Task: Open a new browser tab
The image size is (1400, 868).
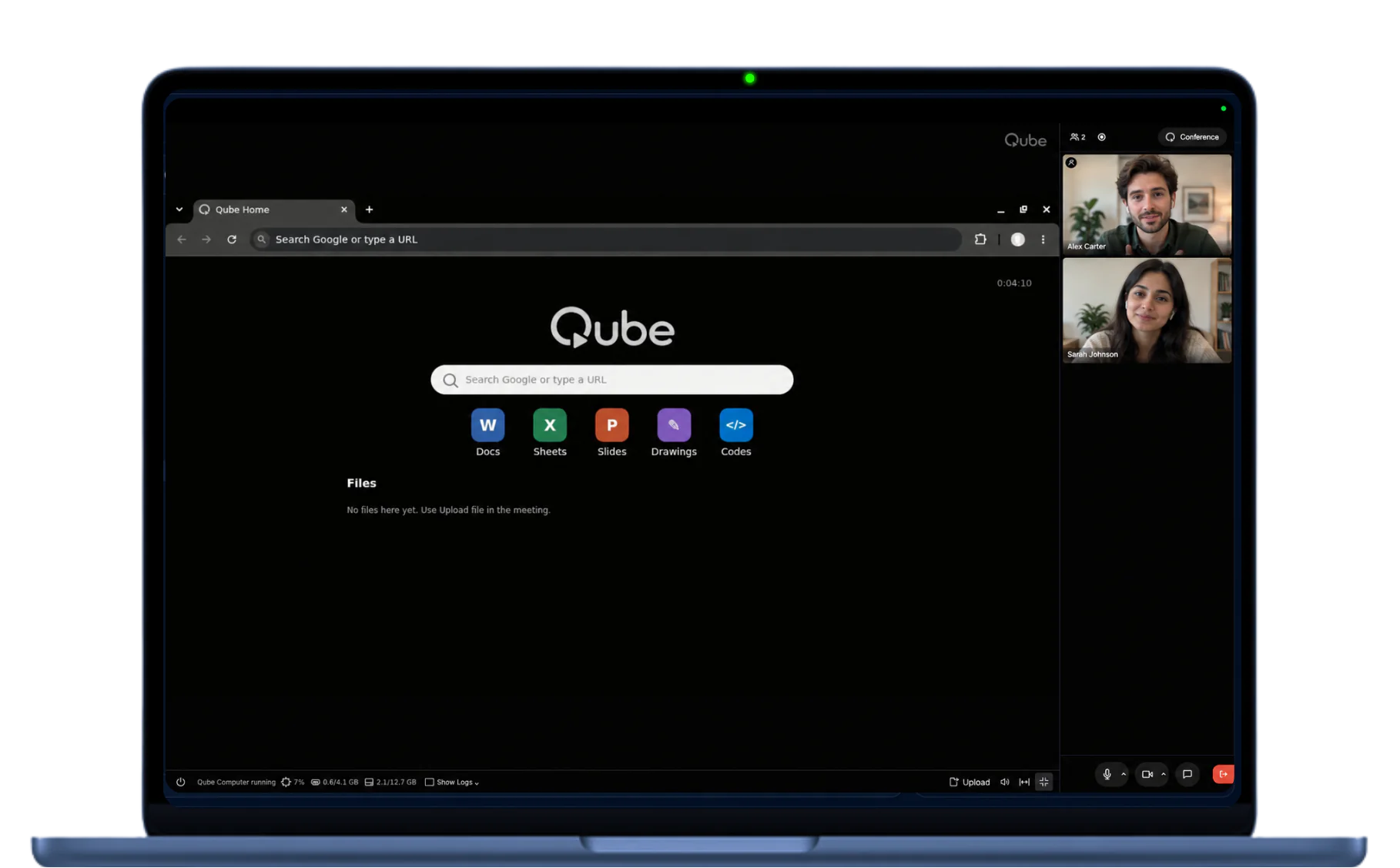Action: click(x=369, y=209)
